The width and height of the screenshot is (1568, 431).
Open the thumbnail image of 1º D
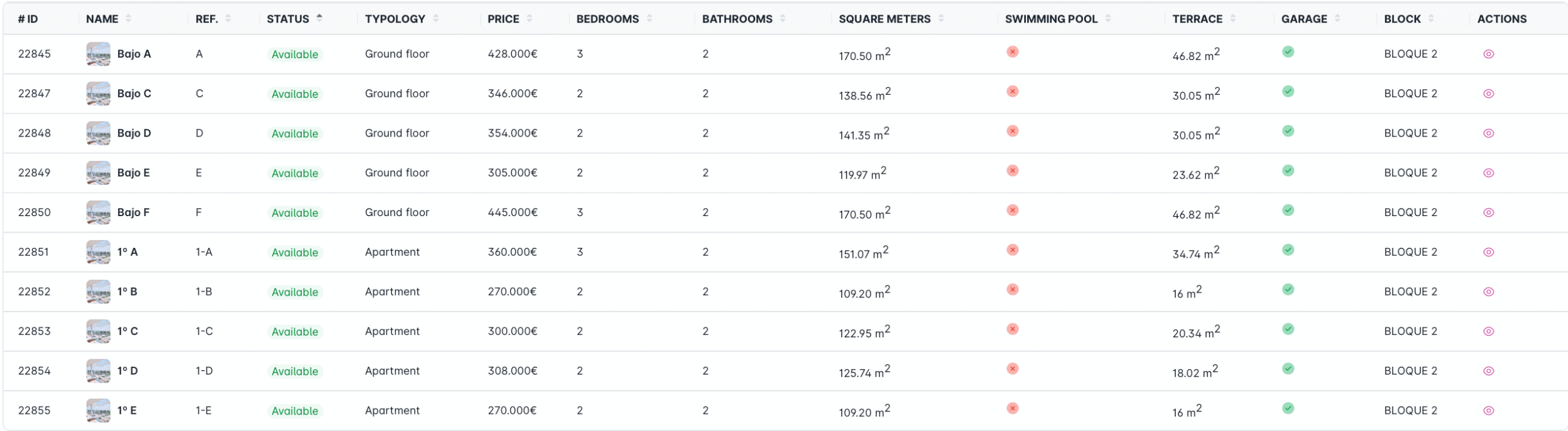98,371
